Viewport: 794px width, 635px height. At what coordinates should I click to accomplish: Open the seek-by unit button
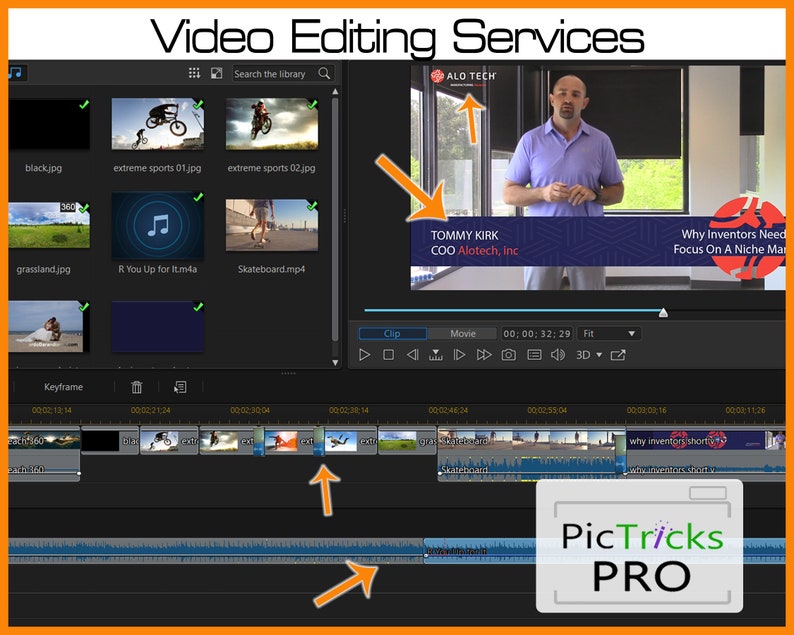[x=435, y=355]
